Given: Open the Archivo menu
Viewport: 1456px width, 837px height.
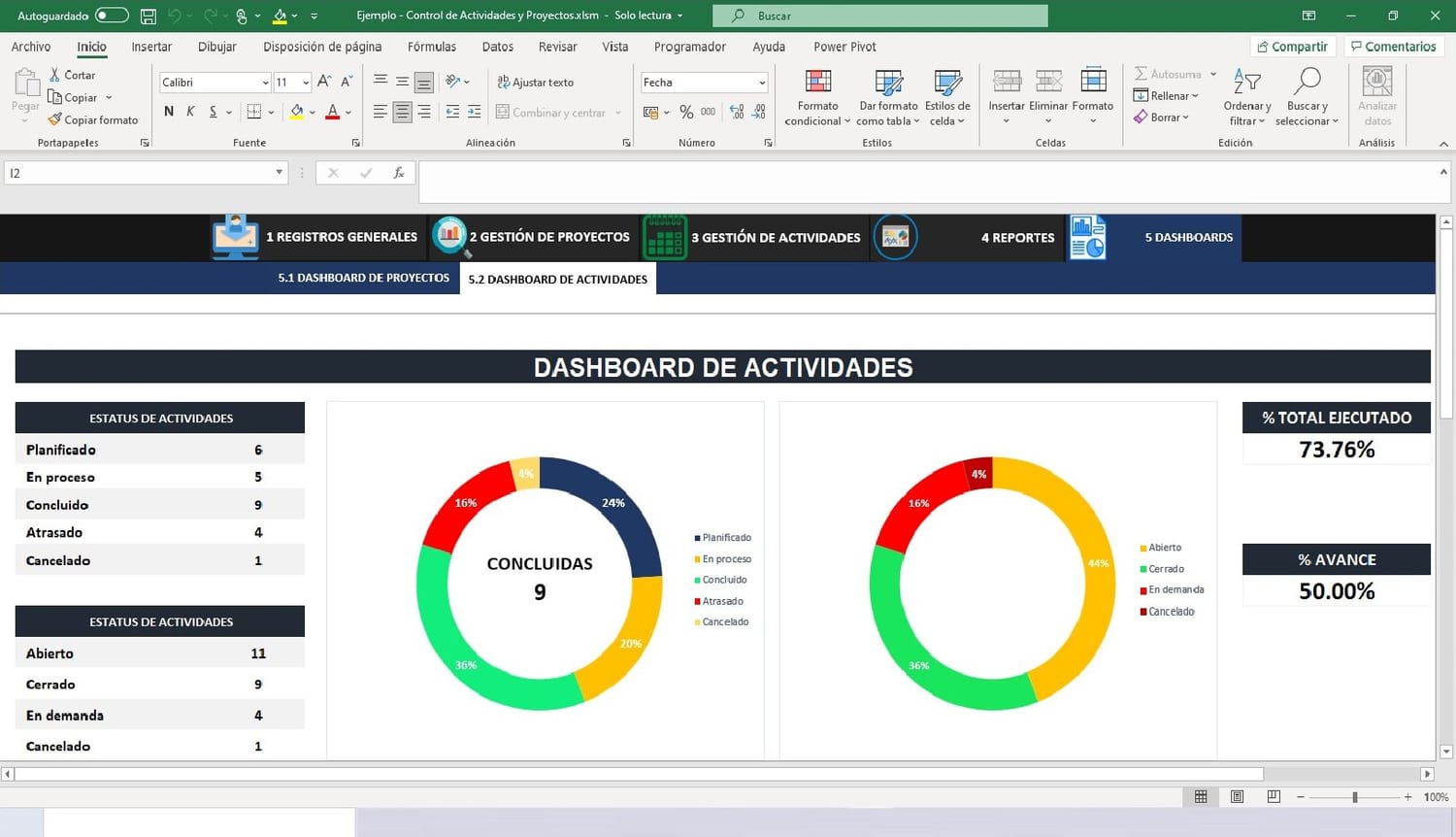Looking at the screenshot, I should 31,47.
